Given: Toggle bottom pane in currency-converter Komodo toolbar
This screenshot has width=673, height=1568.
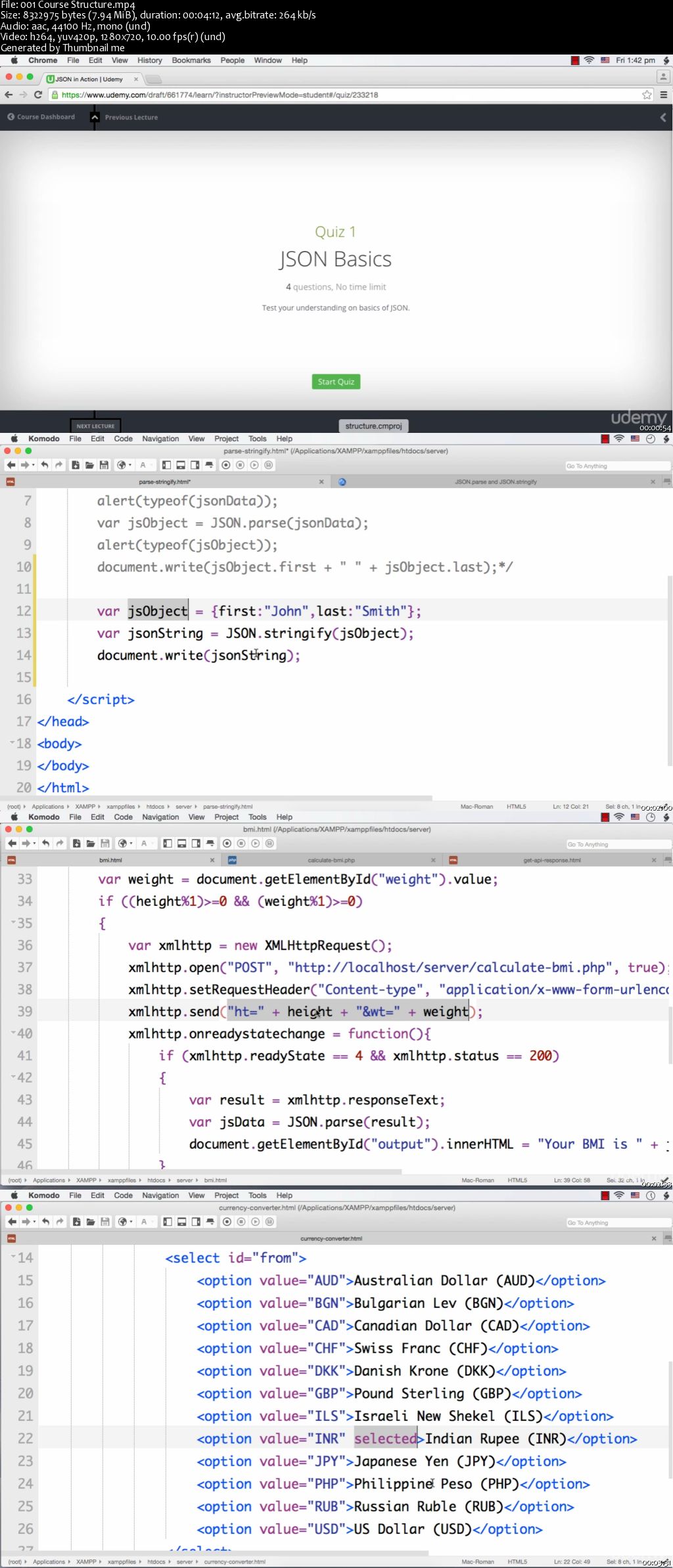Looking at the screenshot, I should pos(182,1222).
